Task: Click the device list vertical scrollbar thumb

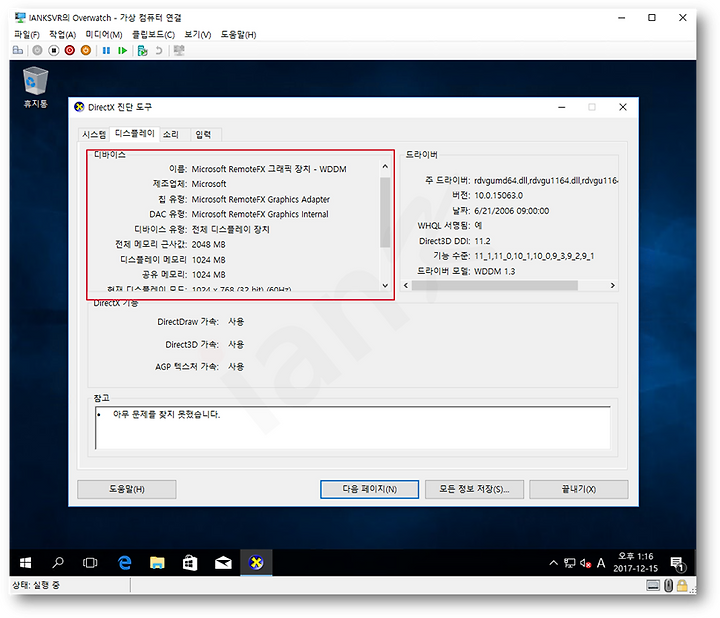Action: click(385, 212)
